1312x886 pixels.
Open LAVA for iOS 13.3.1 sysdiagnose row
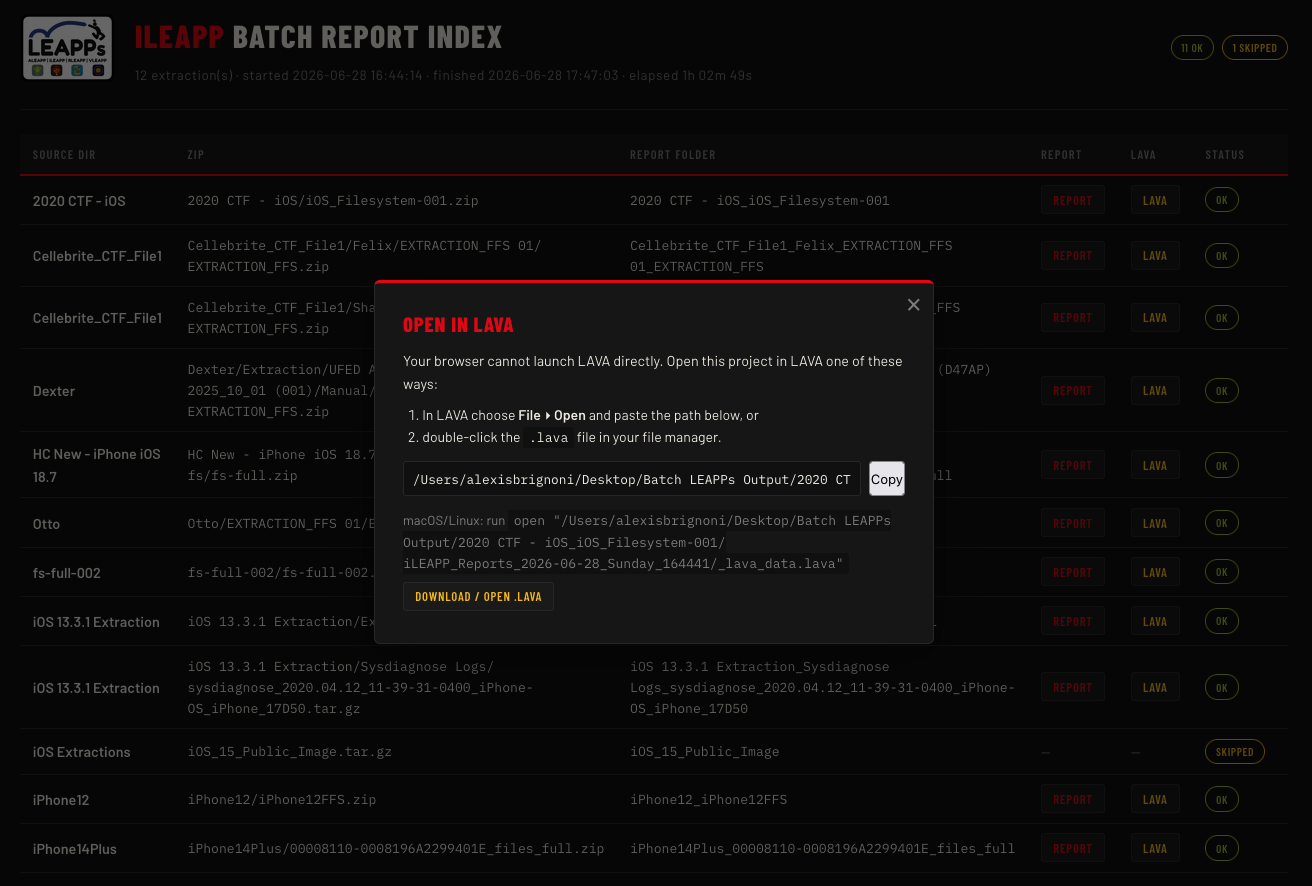(1155, 687)
